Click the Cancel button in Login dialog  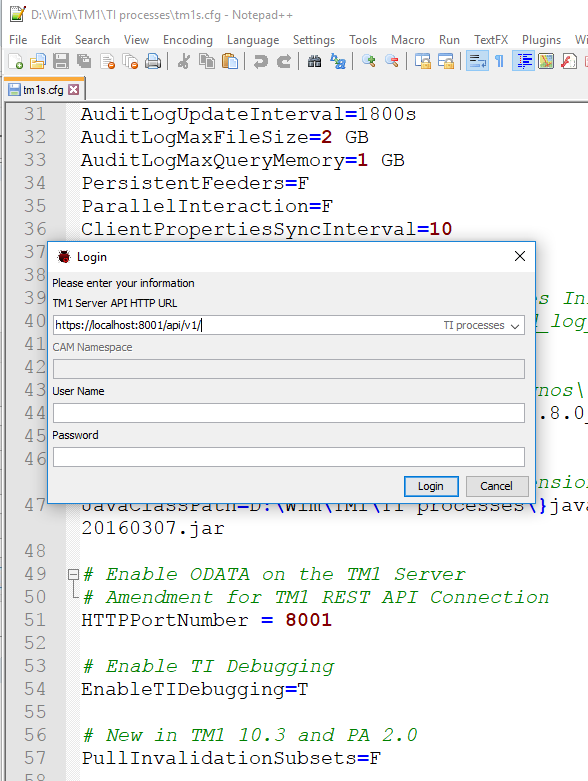click(x=496, y=486)
